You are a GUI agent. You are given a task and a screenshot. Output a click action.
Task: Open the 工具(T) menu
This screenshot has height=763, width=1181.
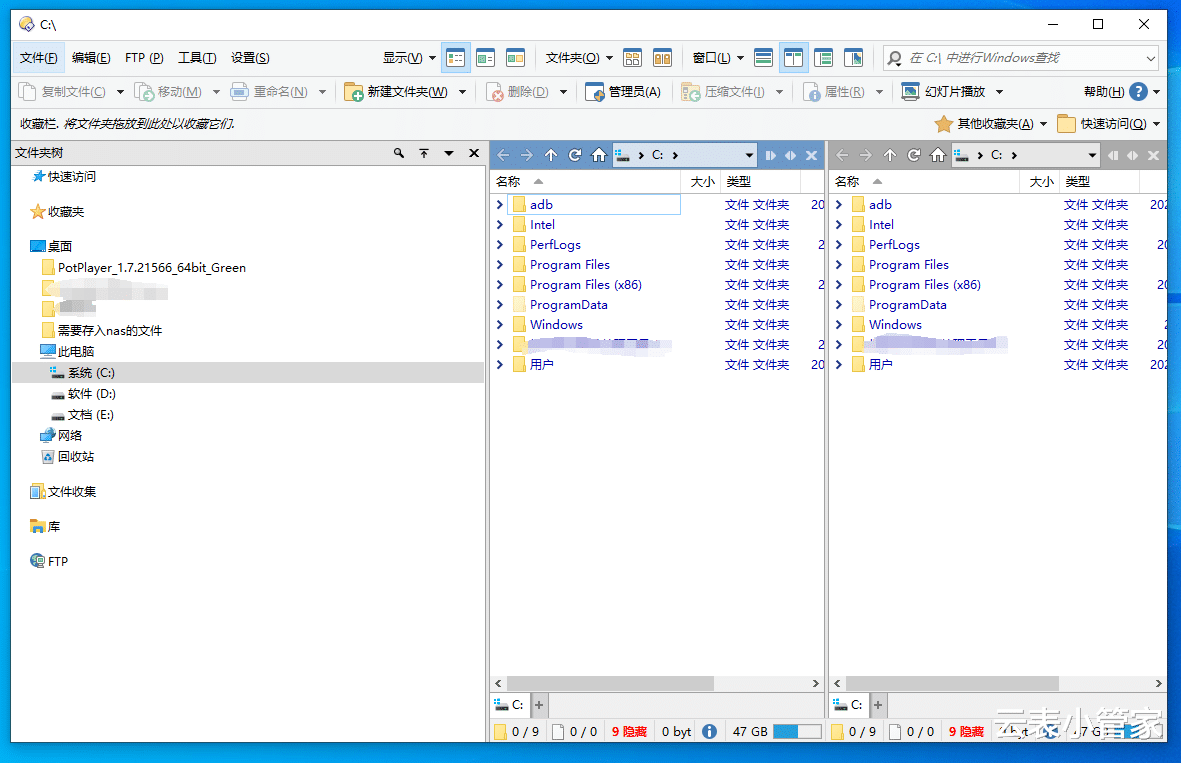click(197, 58)
